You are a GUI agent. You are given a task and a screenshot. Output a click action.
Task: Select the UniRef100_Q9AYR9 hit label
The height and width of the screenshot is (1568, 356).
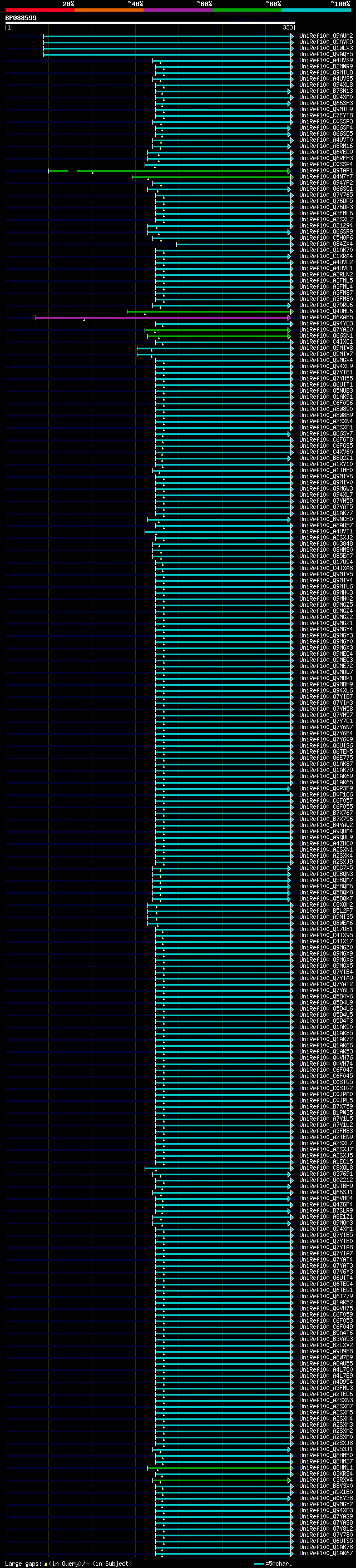click(x=326, y=42)
